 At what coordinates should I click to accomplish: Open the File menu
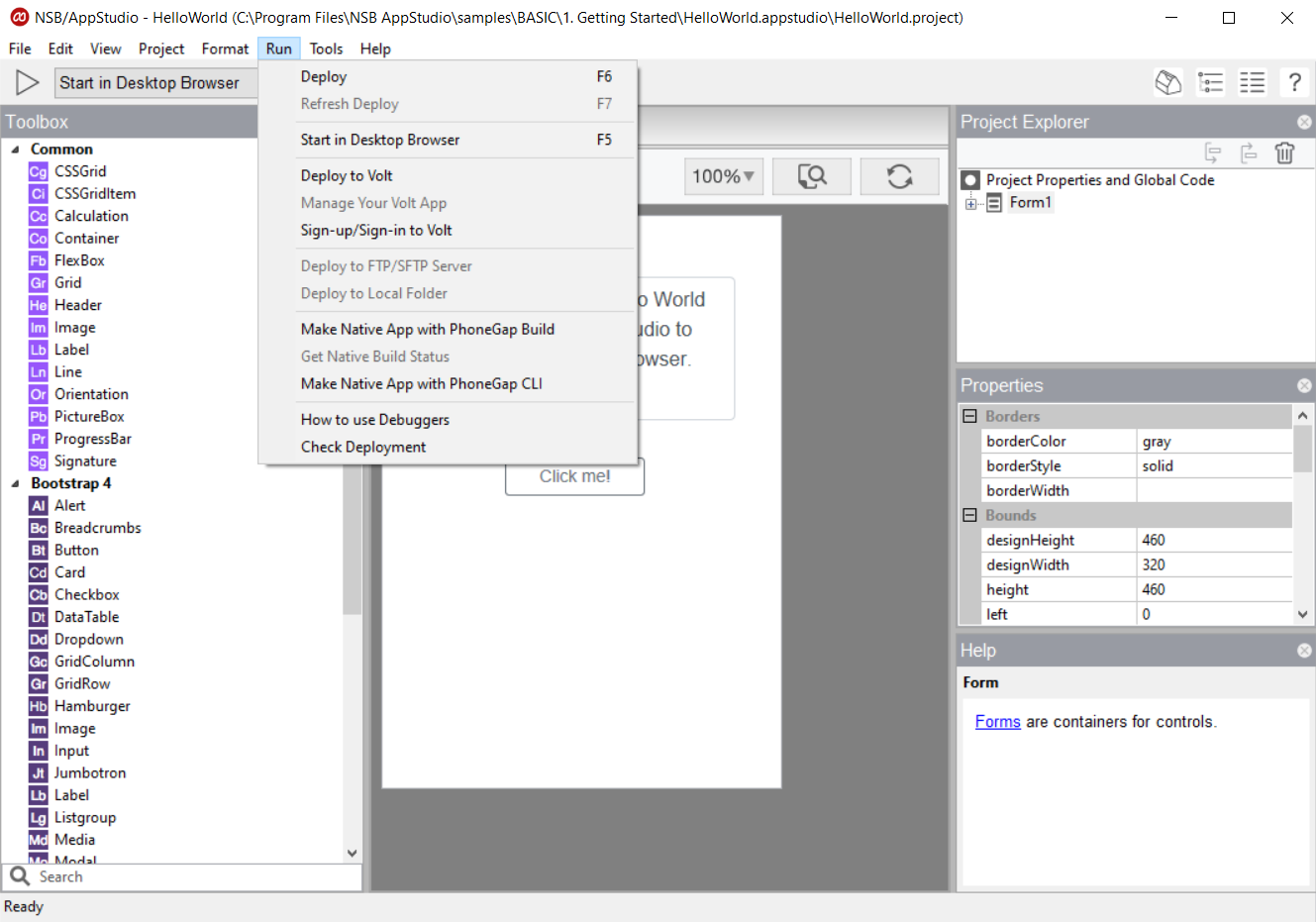point(20,49)
